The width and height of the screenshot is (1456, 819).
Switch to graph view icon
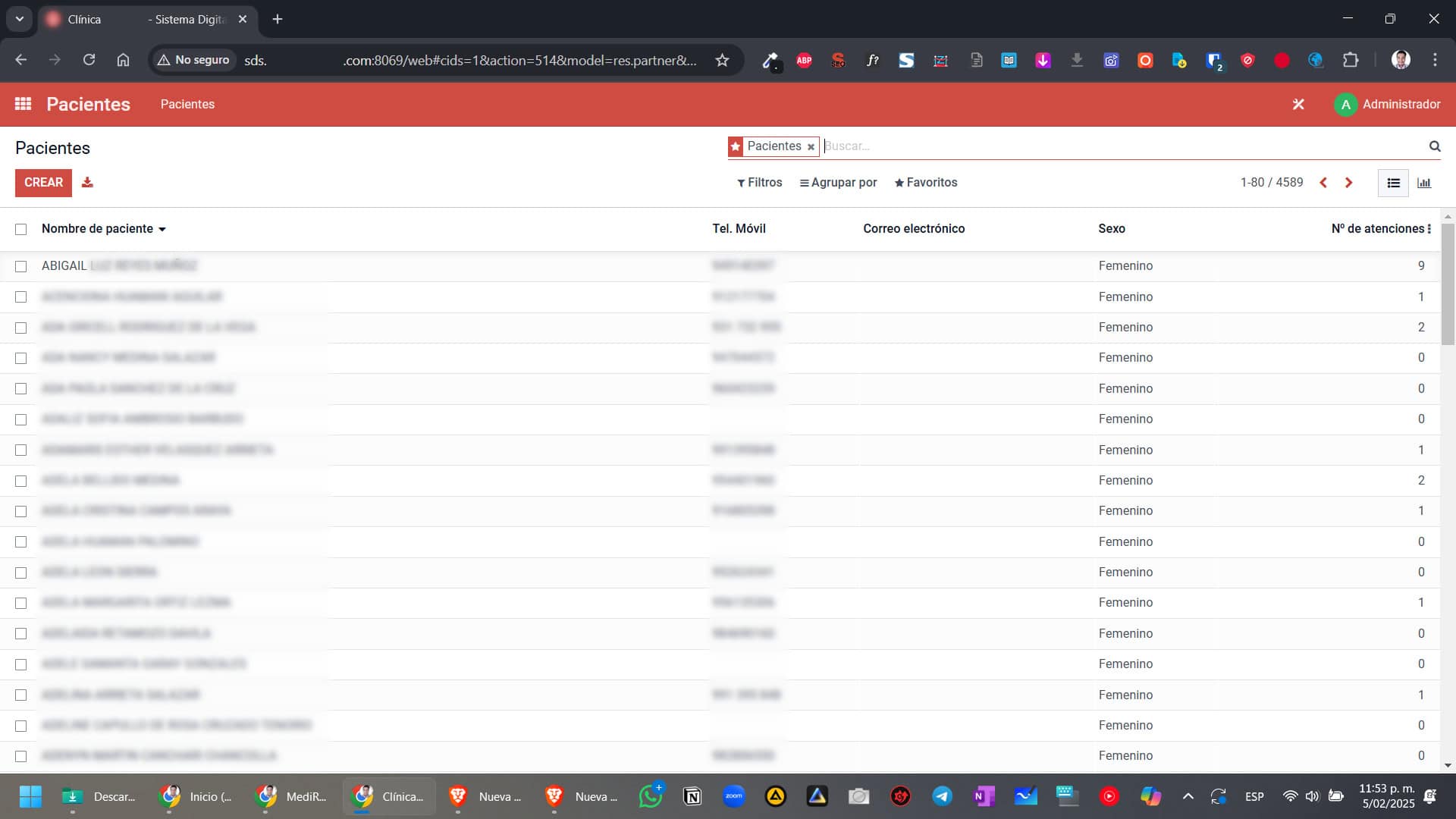pos(1424,183)
